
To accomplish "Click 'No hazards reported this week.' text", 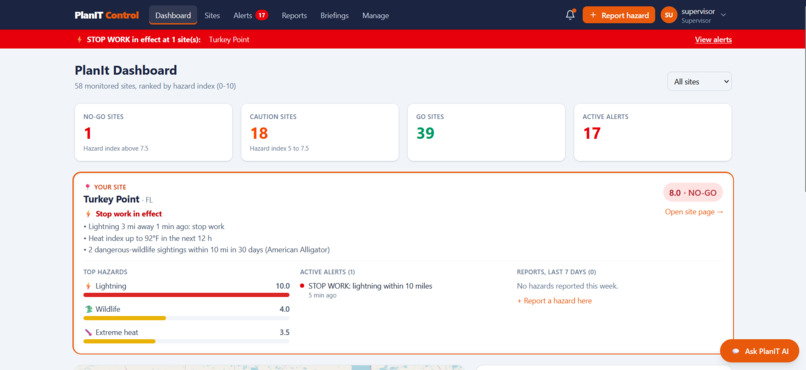I will click(567, 286).
